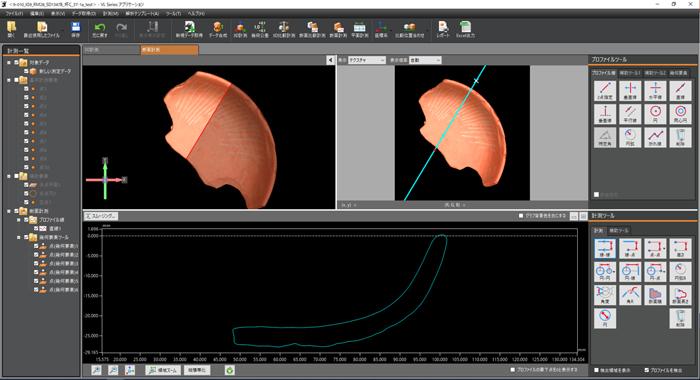Click the Save (保存) toolbar icon

[75, 29]
